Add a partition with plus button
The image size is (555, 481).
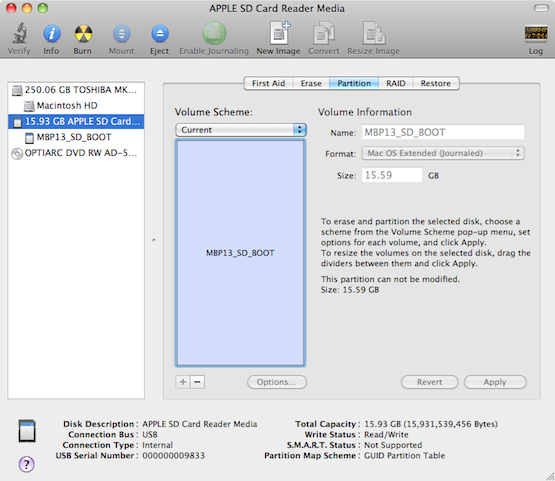[x=183, y=382]
